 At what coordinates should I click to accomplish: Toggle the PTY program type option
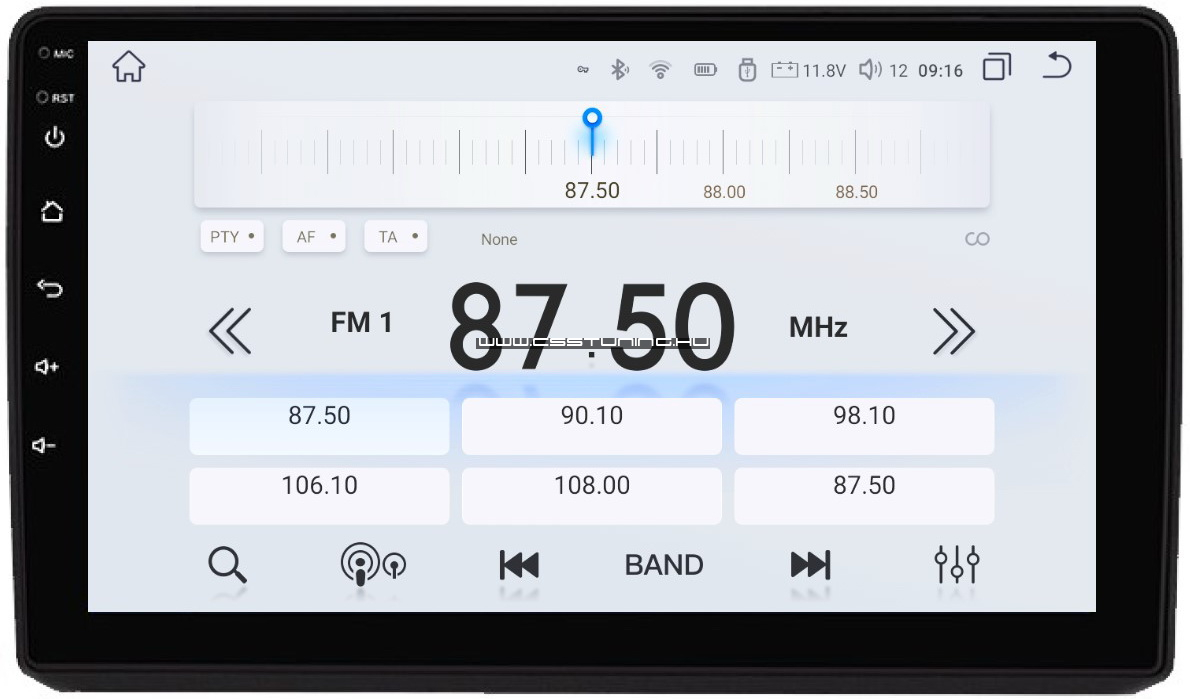[232, 237]
